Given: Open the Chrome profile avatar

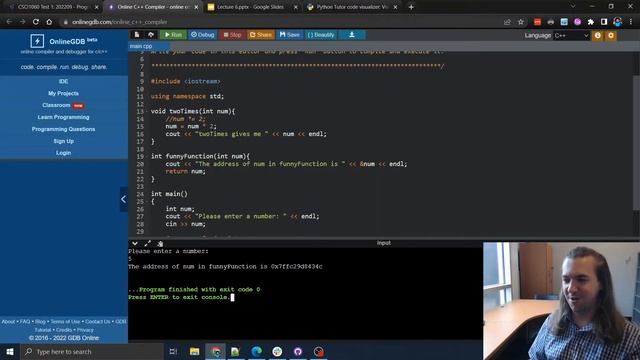Looking at the screenshot, I should (x=618, y=22).
